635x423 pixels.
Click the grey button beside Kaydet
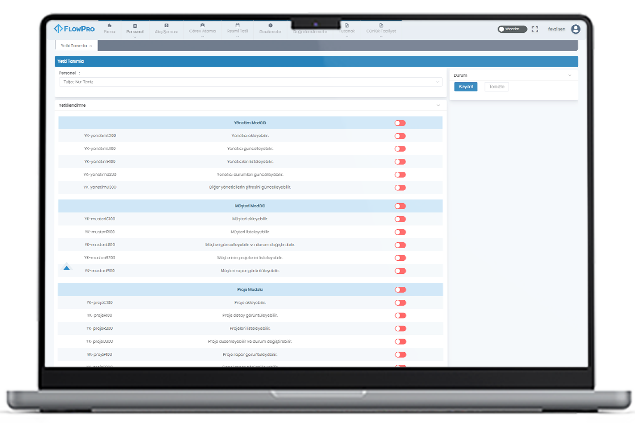496,87
